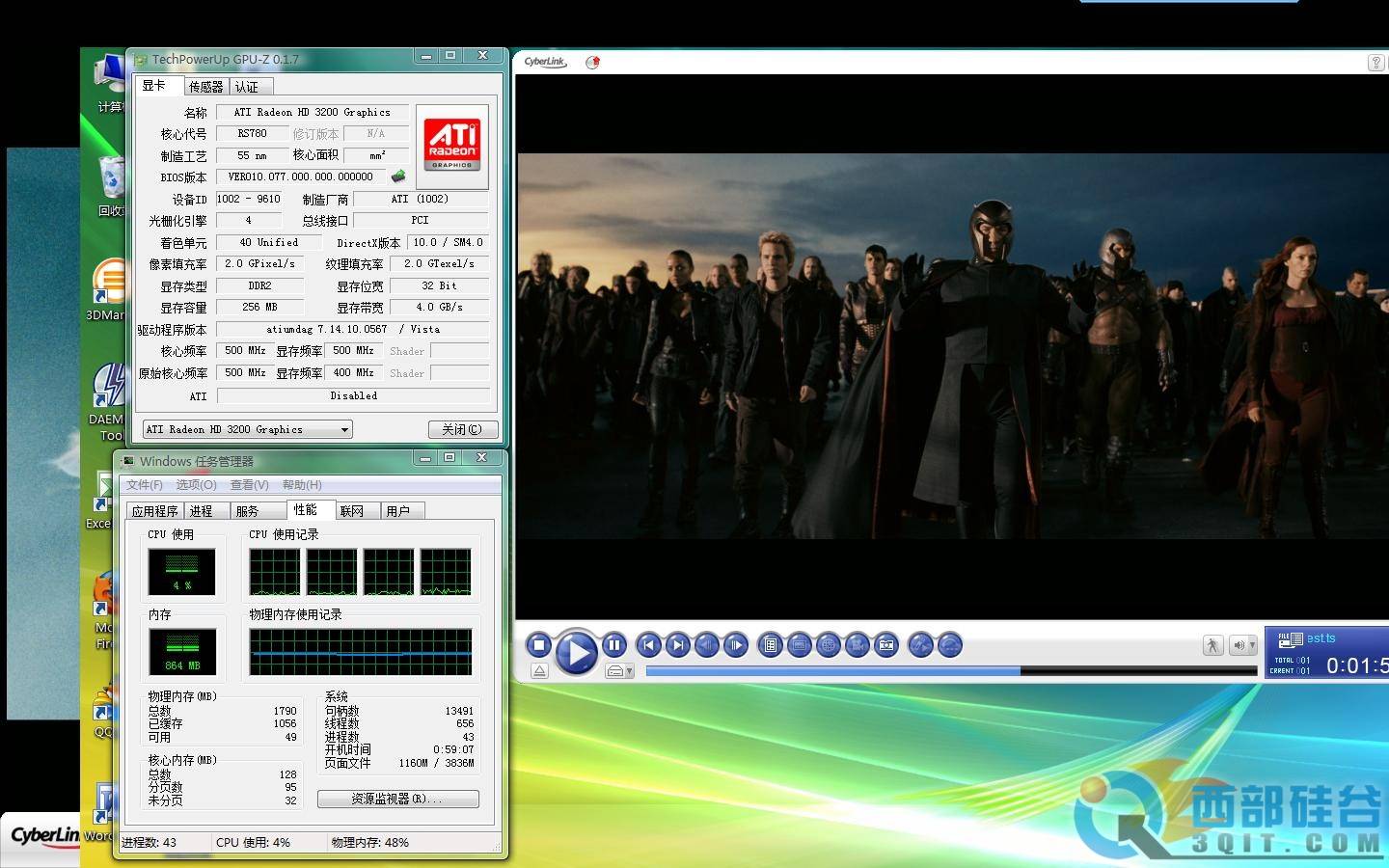This screenshot has width=1389, height=868.
Task: Switch to the 传感器 tab in GPU-Z
Action: tap(205, 87)
